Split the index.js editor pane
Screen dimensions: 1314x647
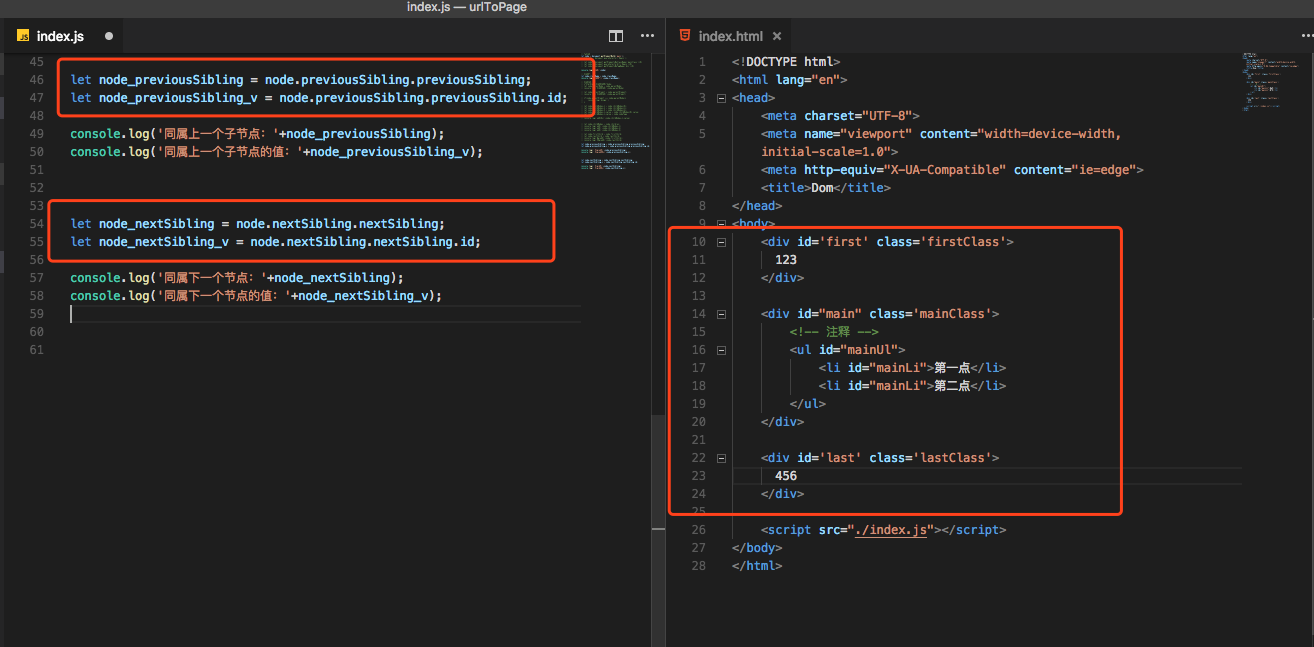(616, 36)
